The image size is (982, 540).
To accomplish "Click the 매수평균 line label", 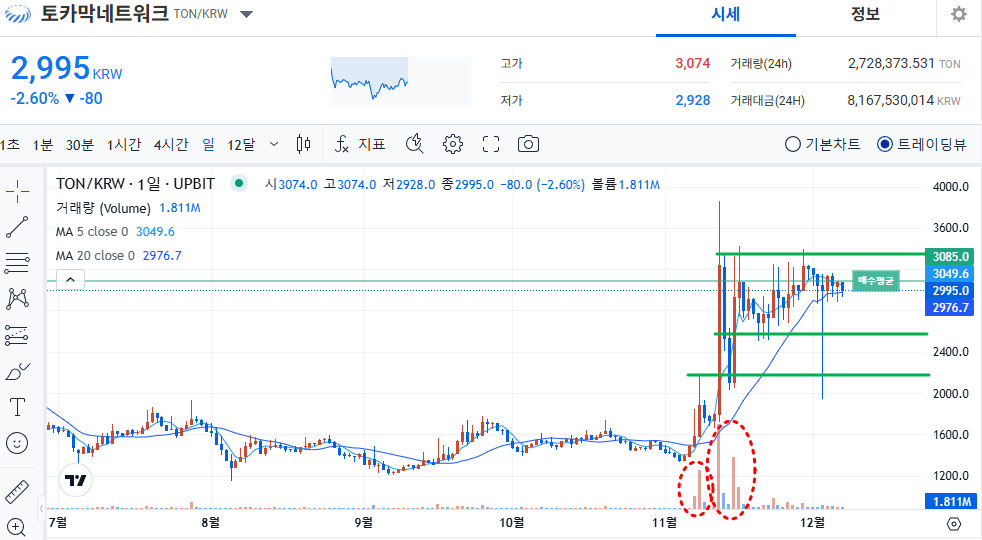I will (x=876, y=281).
